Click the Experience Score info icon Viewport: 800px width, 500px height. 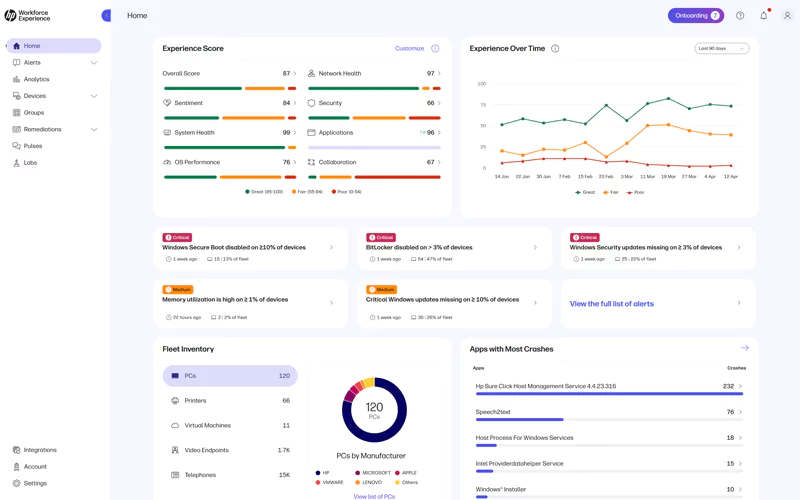click(435, 48)
